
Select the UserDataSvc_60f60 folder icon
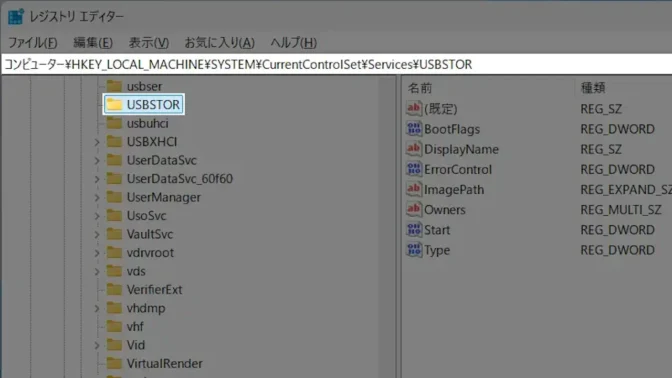click(x=114, y=179)
